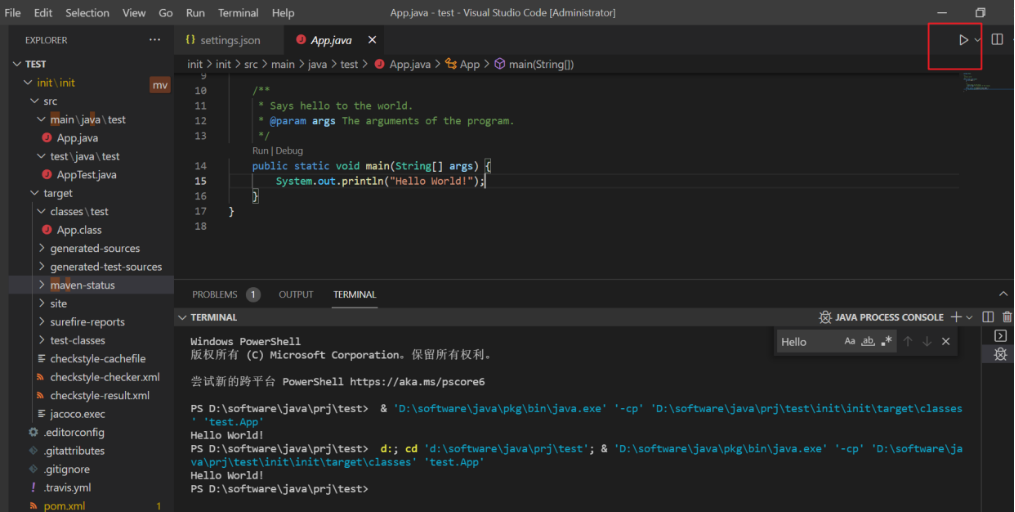Click App.java in the breadcrumb

coord(410,64)
